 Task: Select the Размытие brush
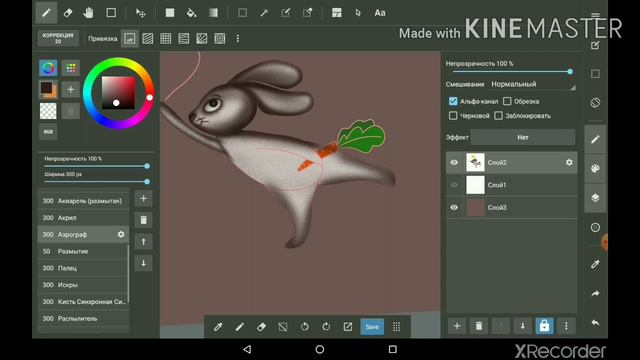pos(83,251)
